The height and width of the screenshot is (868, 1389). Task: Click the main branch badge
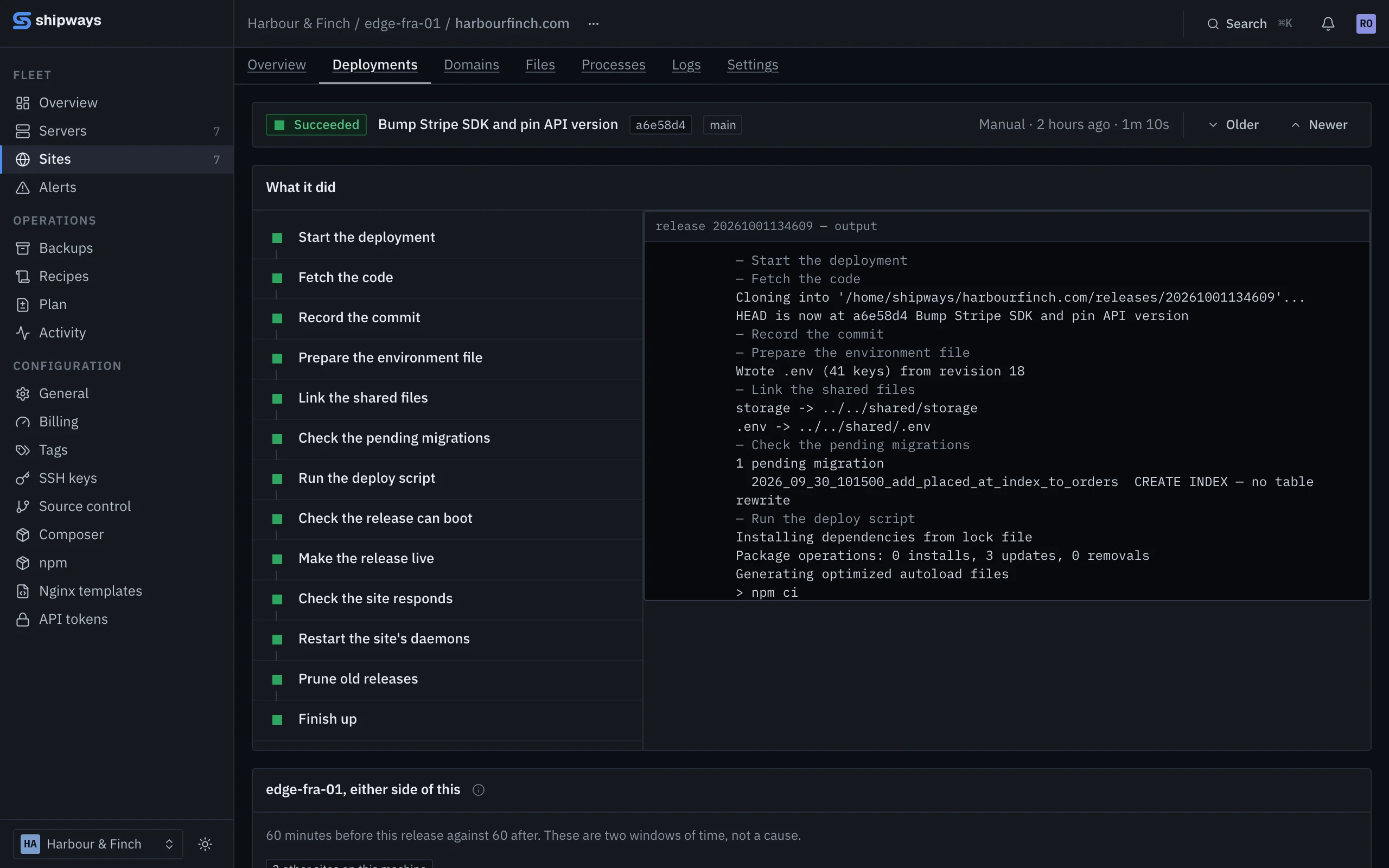click(x=722, y=125)
